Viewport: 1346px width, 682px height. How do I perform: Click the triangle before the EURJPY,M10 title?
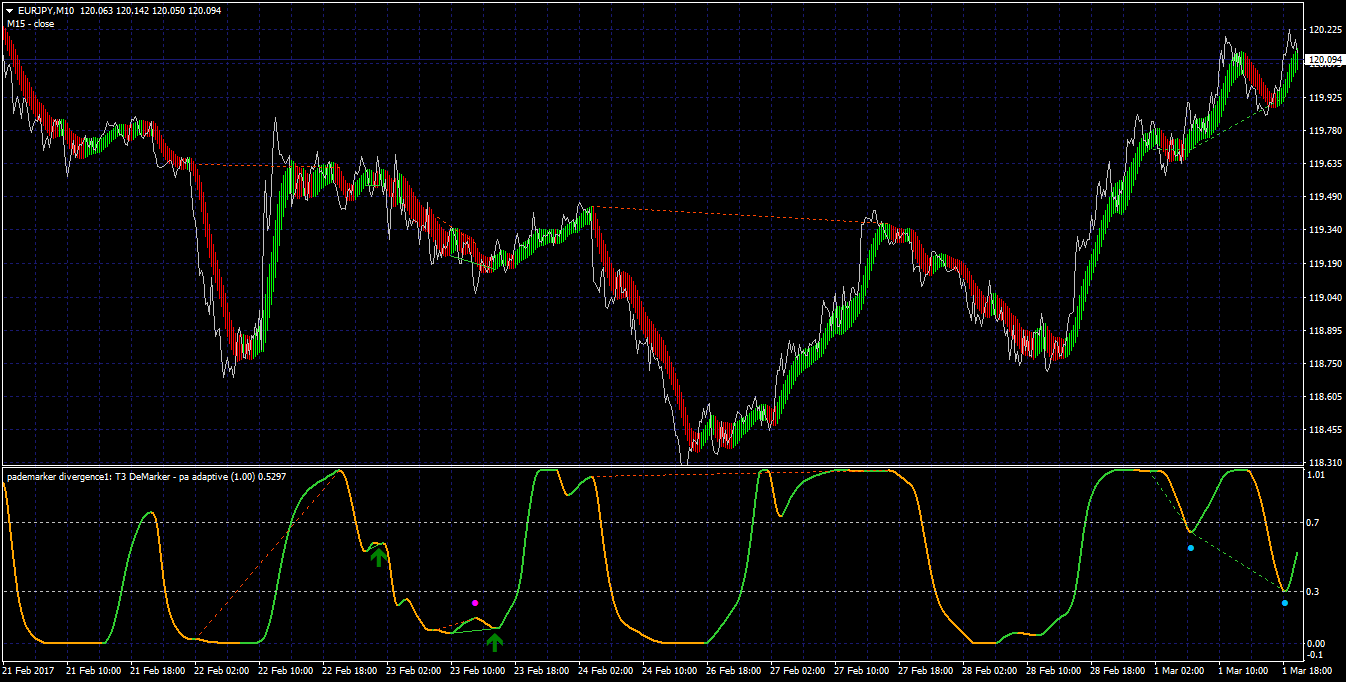9,10
